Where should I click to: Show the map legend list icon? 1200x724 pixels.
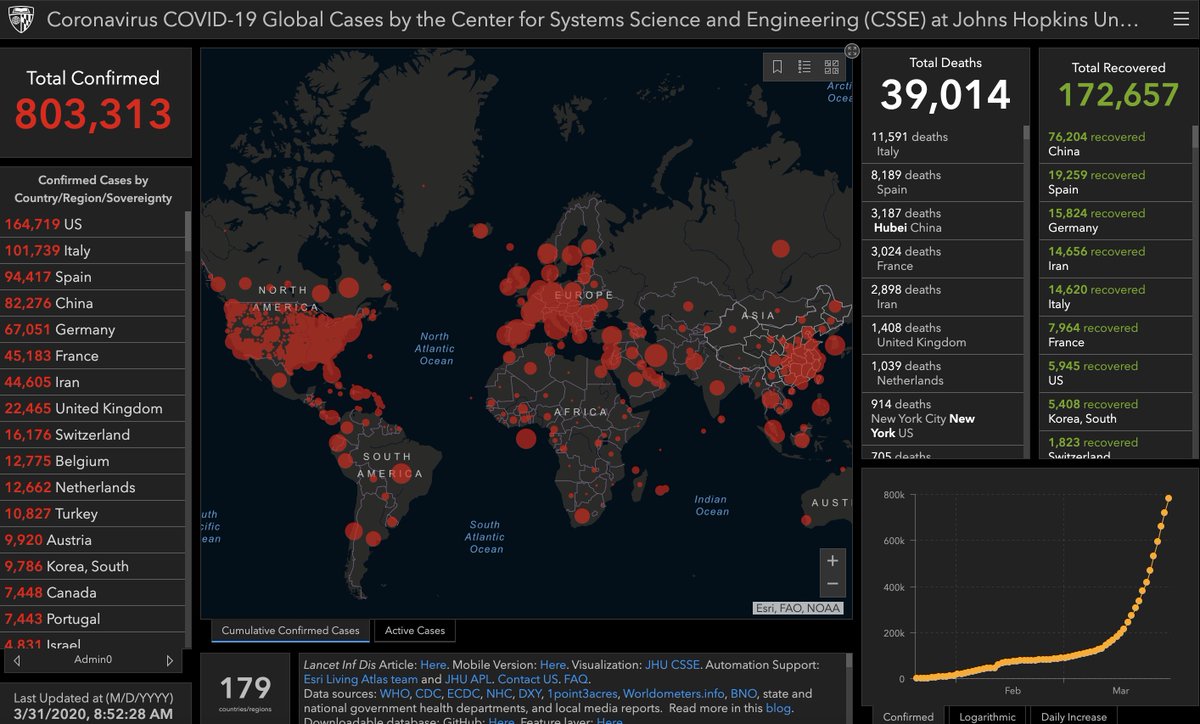804,67
